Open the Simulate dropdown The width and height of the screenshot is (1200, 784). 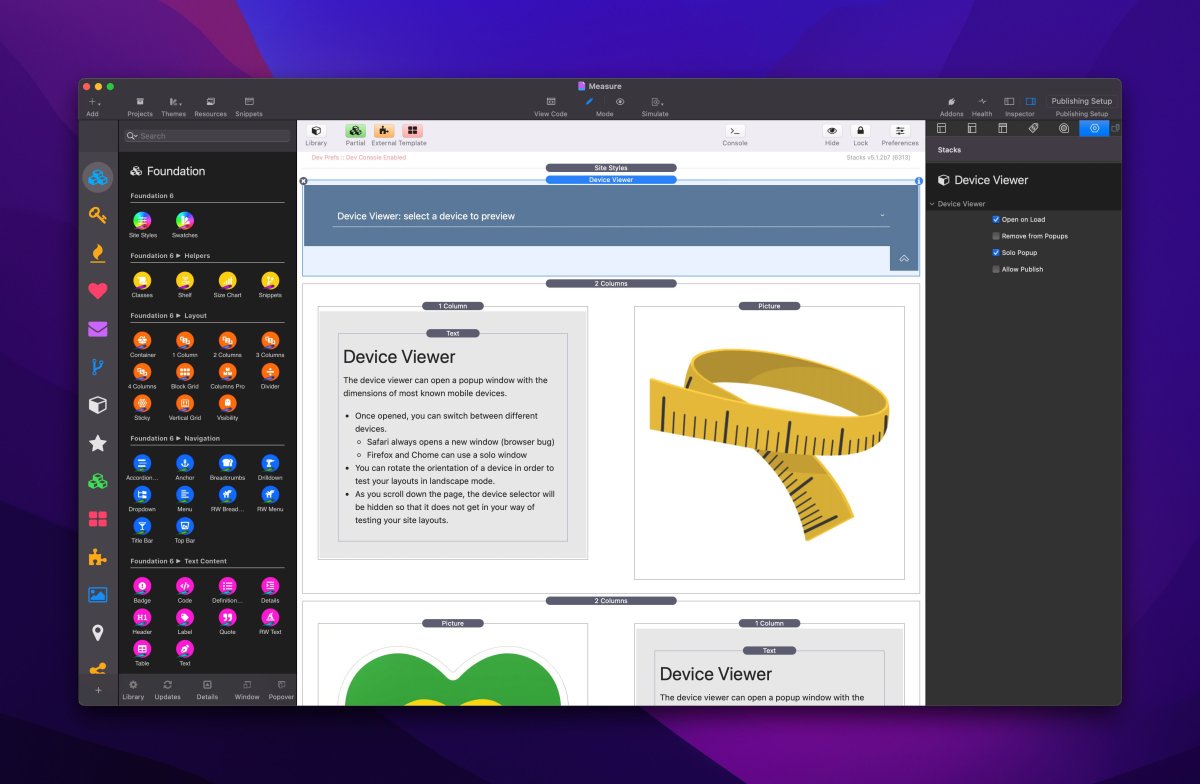(656, 102)
